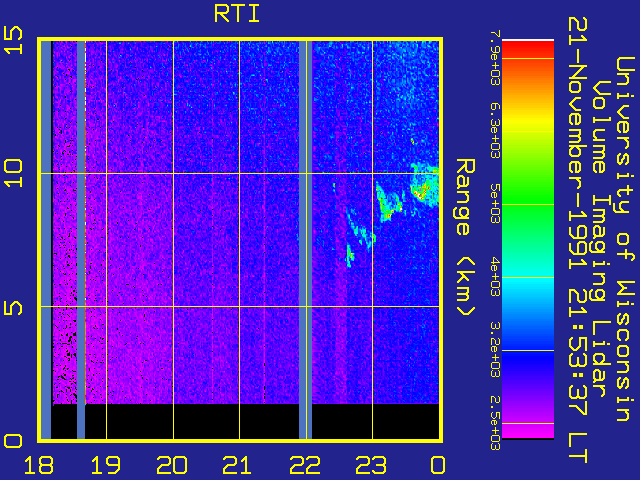Click the hour 22 time axis label

point(304,465)
